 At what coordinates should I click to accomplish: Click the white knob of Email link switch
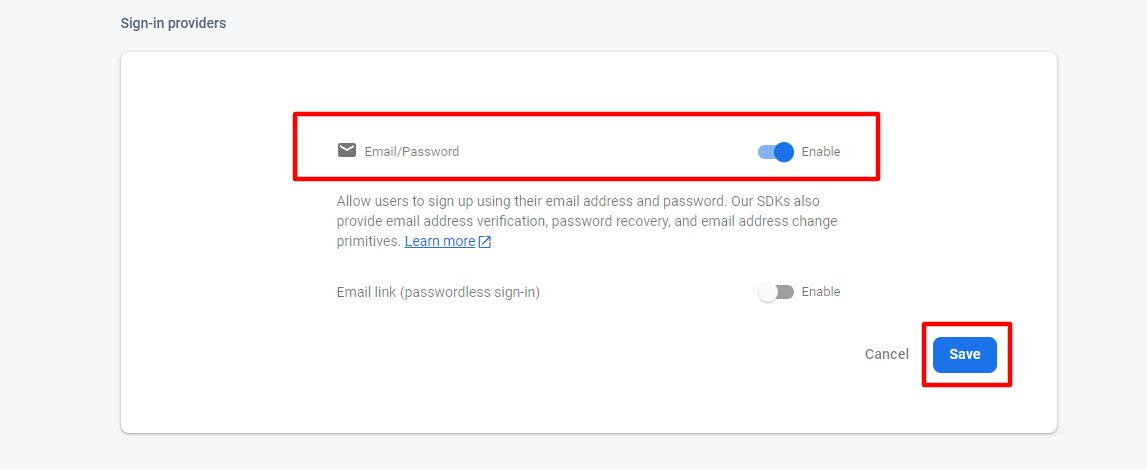click(767, 292)
